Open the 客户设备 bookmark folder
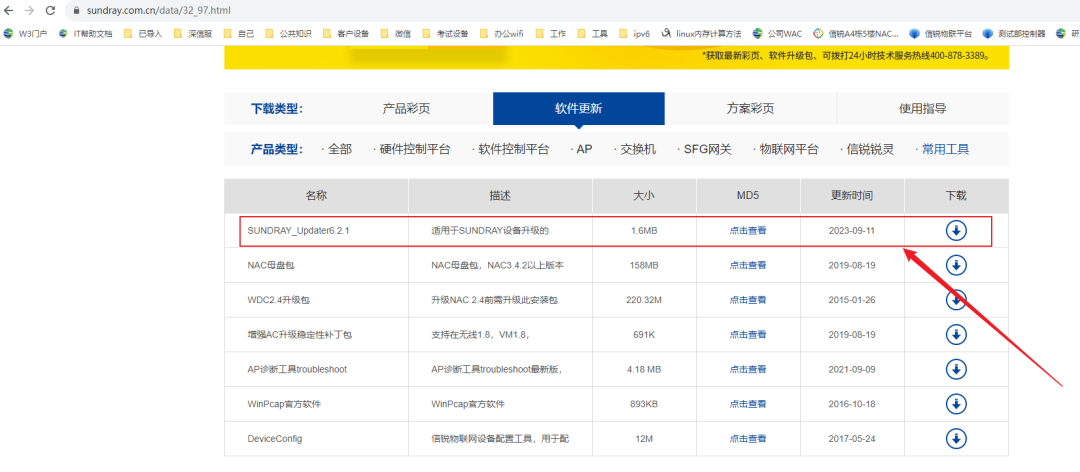Image resolution: width=1080 pixels, height=472 pixels. [346, 33]
